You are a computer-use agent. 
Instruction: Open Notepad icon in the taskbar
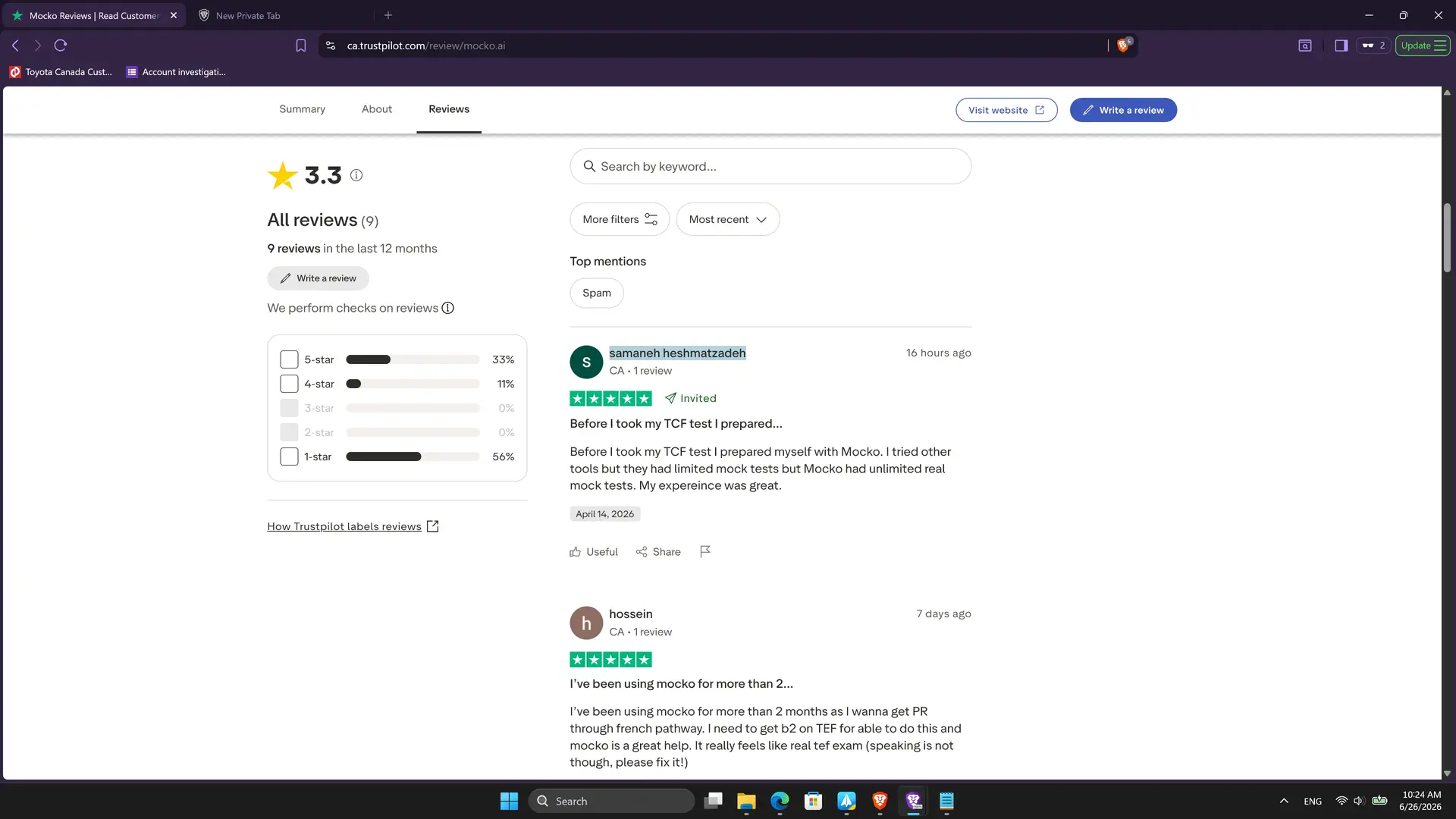[x=946, y=801]
